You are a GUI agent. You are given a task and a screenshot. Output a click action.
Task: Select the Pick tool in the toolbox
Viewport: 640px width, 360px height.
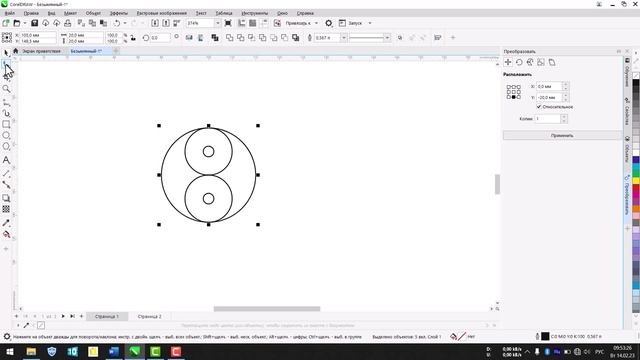(x=6, y=53)
